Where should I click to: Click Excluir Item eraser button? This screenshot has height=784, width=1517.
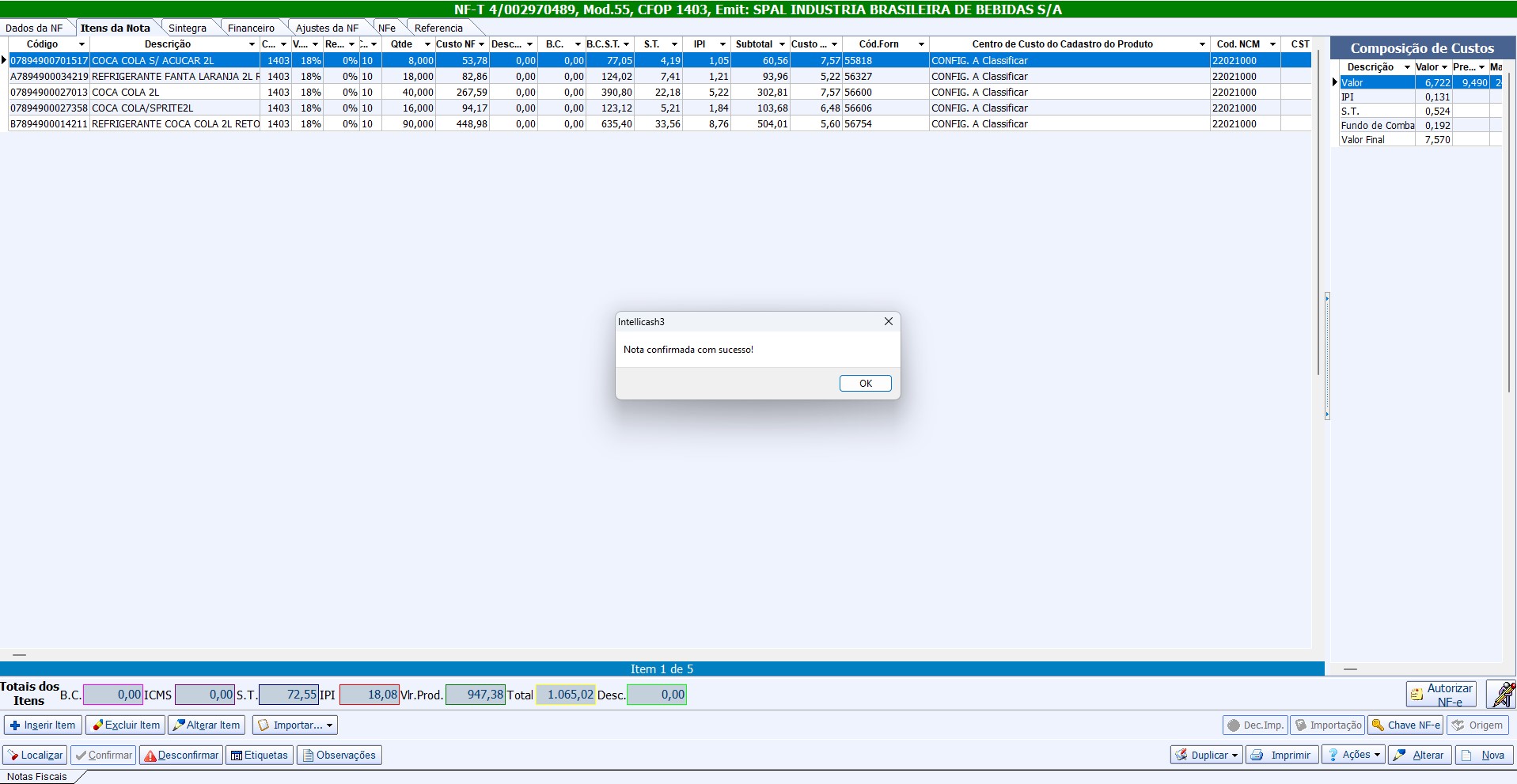click(126, 725)
